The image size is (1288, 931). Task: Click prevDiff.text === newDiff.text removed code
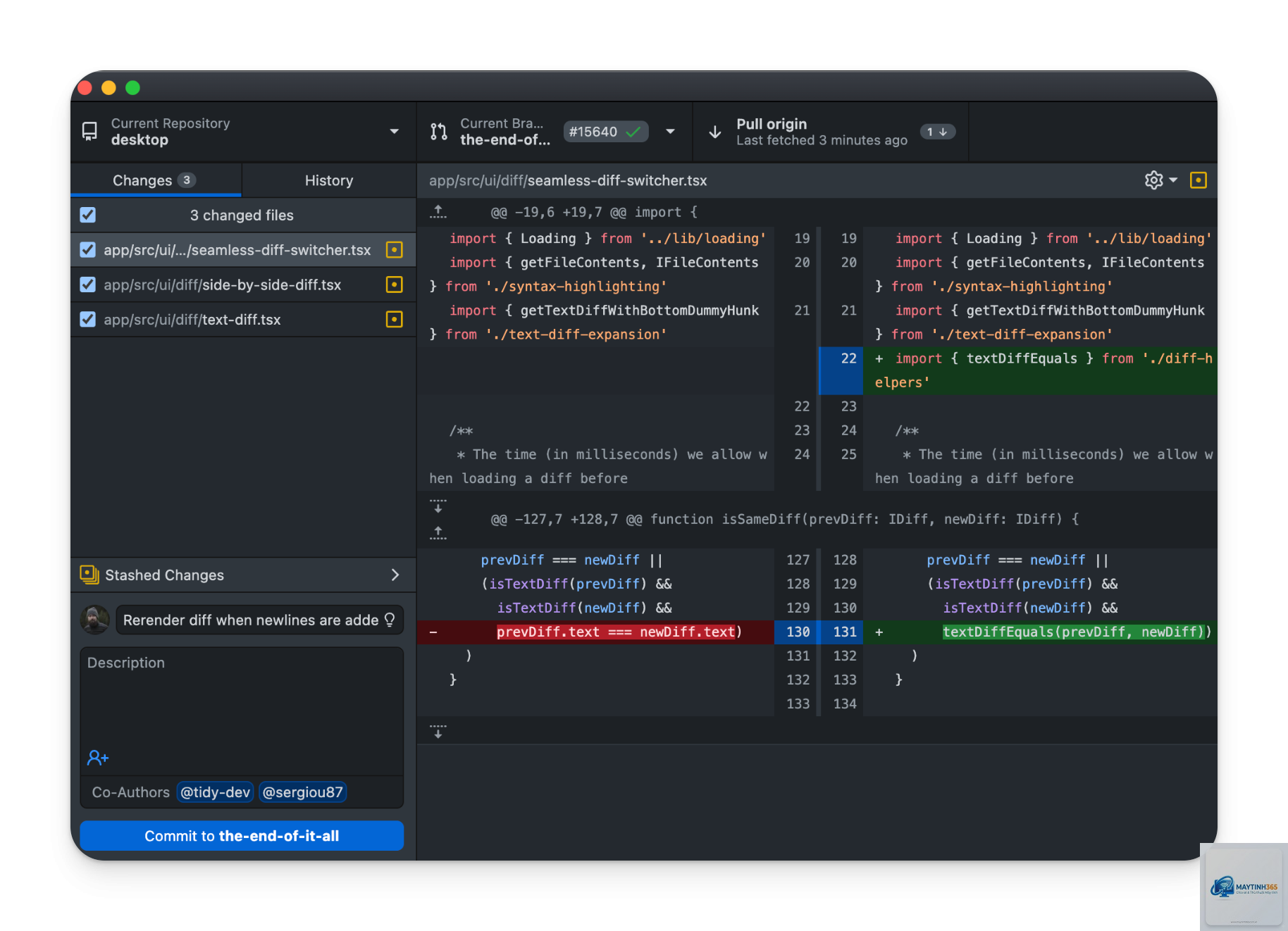[x=617, y=632]
